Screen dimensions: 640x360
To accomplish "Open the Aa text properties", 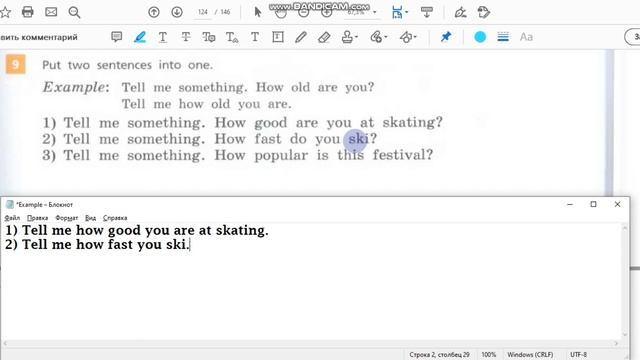I will click(x=526, y=37).
